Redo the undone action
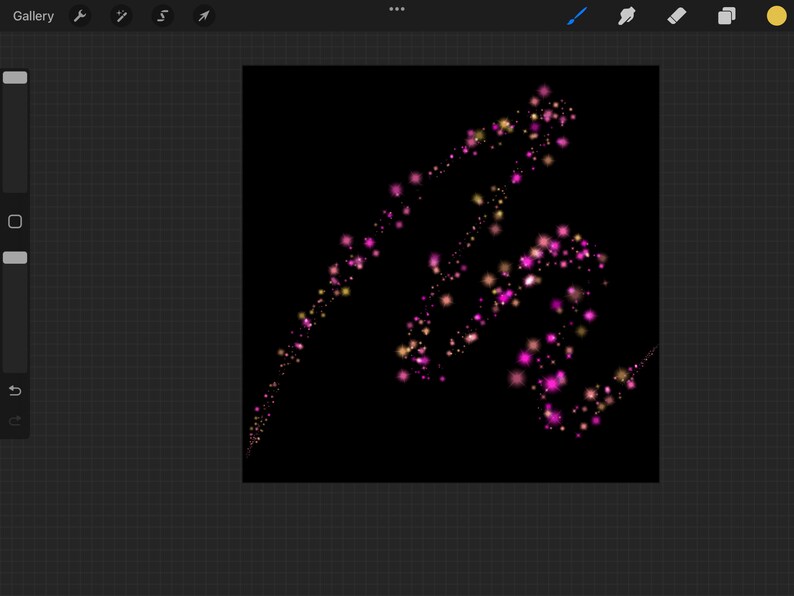This screenshot has width=794, height=596. point(15,421)
